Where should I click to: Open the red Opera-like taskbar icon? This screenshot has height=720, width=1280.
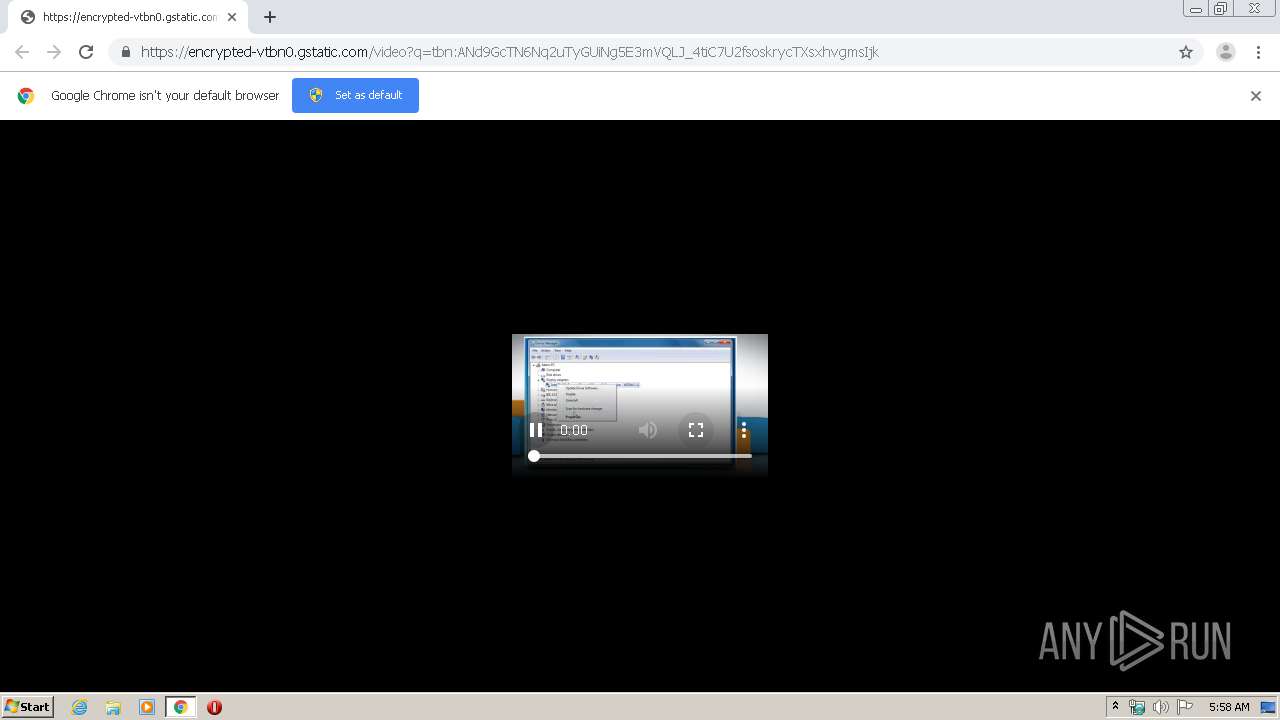214,707
